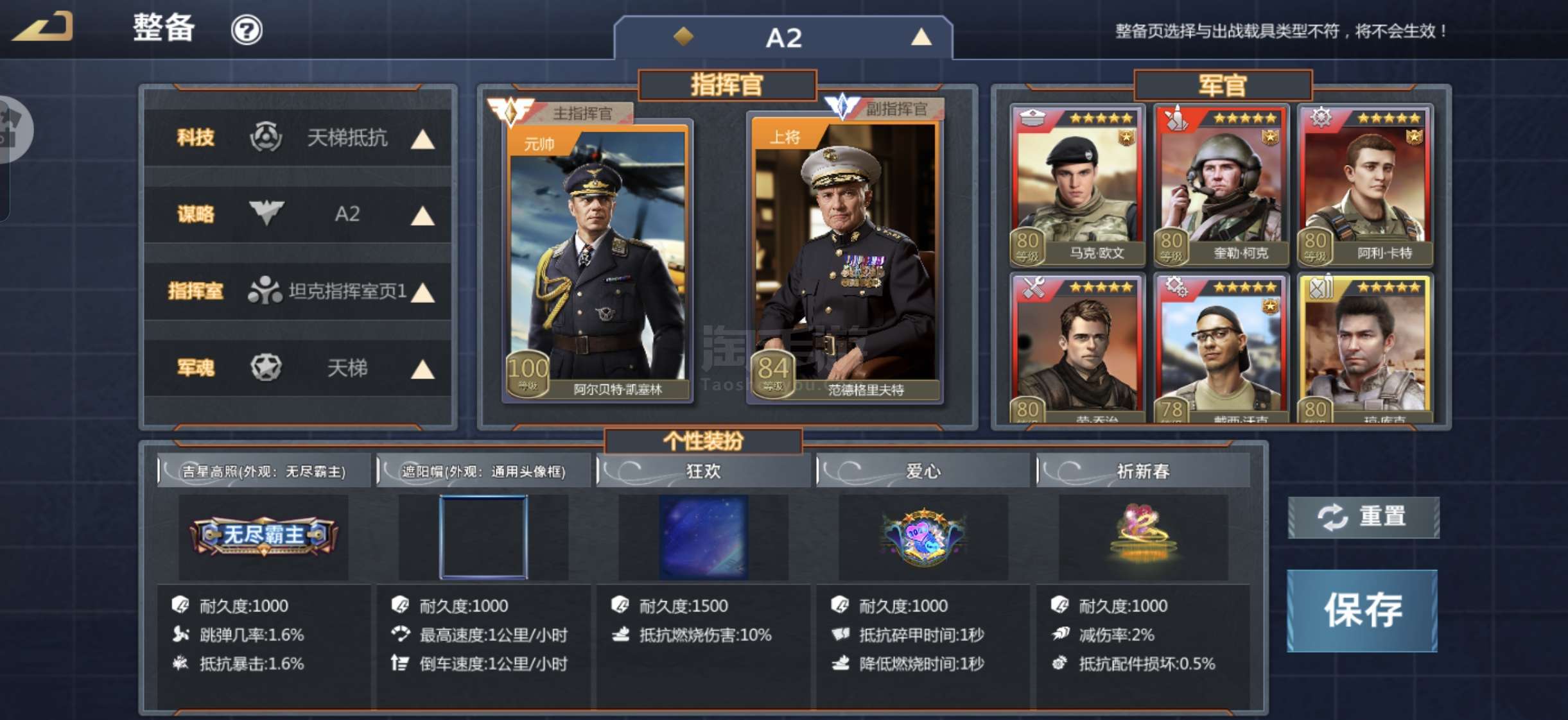Click the 科技 tech emblem icon
The width and height of the screenshot is (1568, 720).
[x=265, y=137]
